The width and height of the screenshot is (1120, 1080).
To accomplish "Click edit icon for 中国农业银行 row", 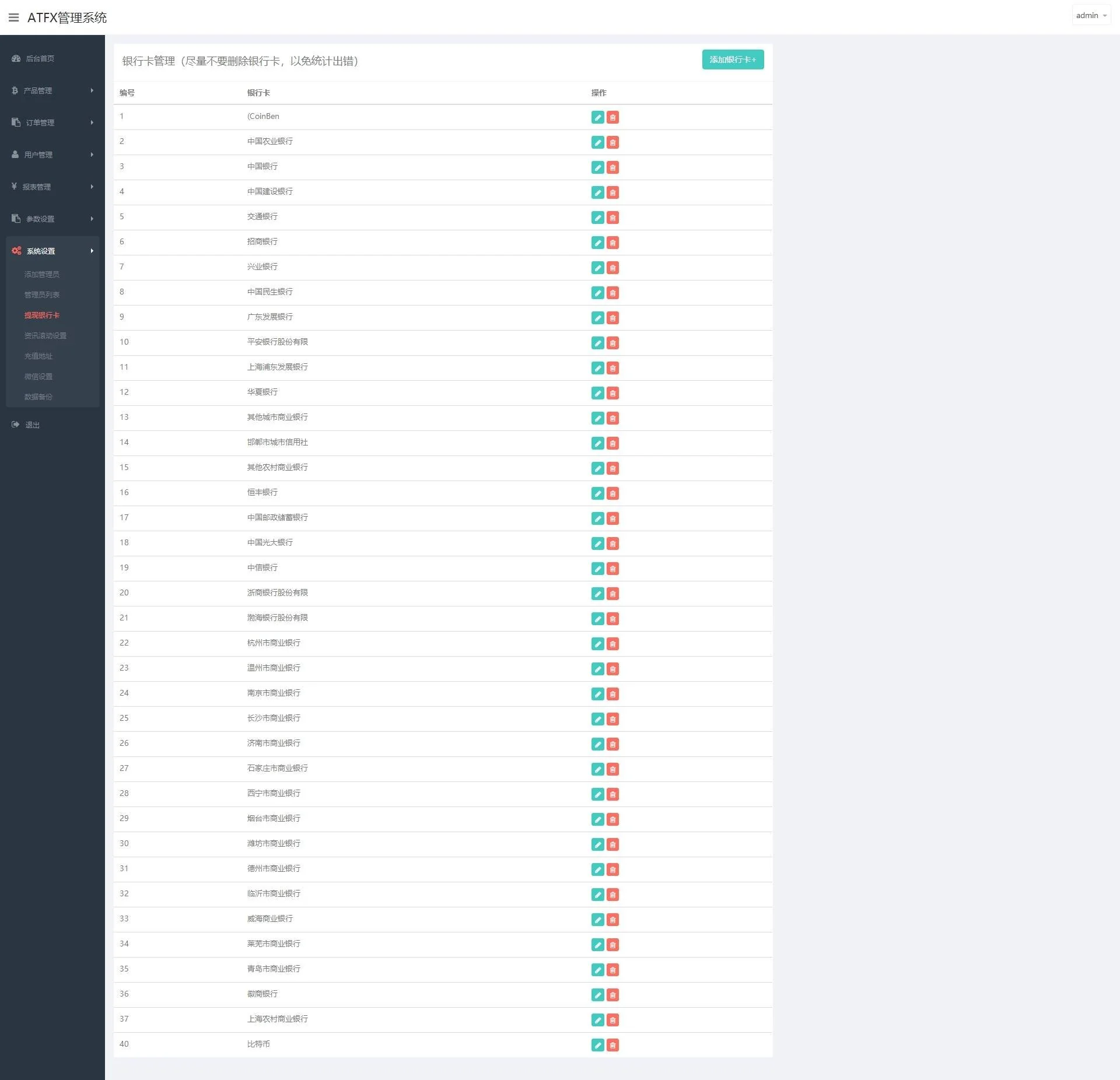I will [x=597, y=142].
